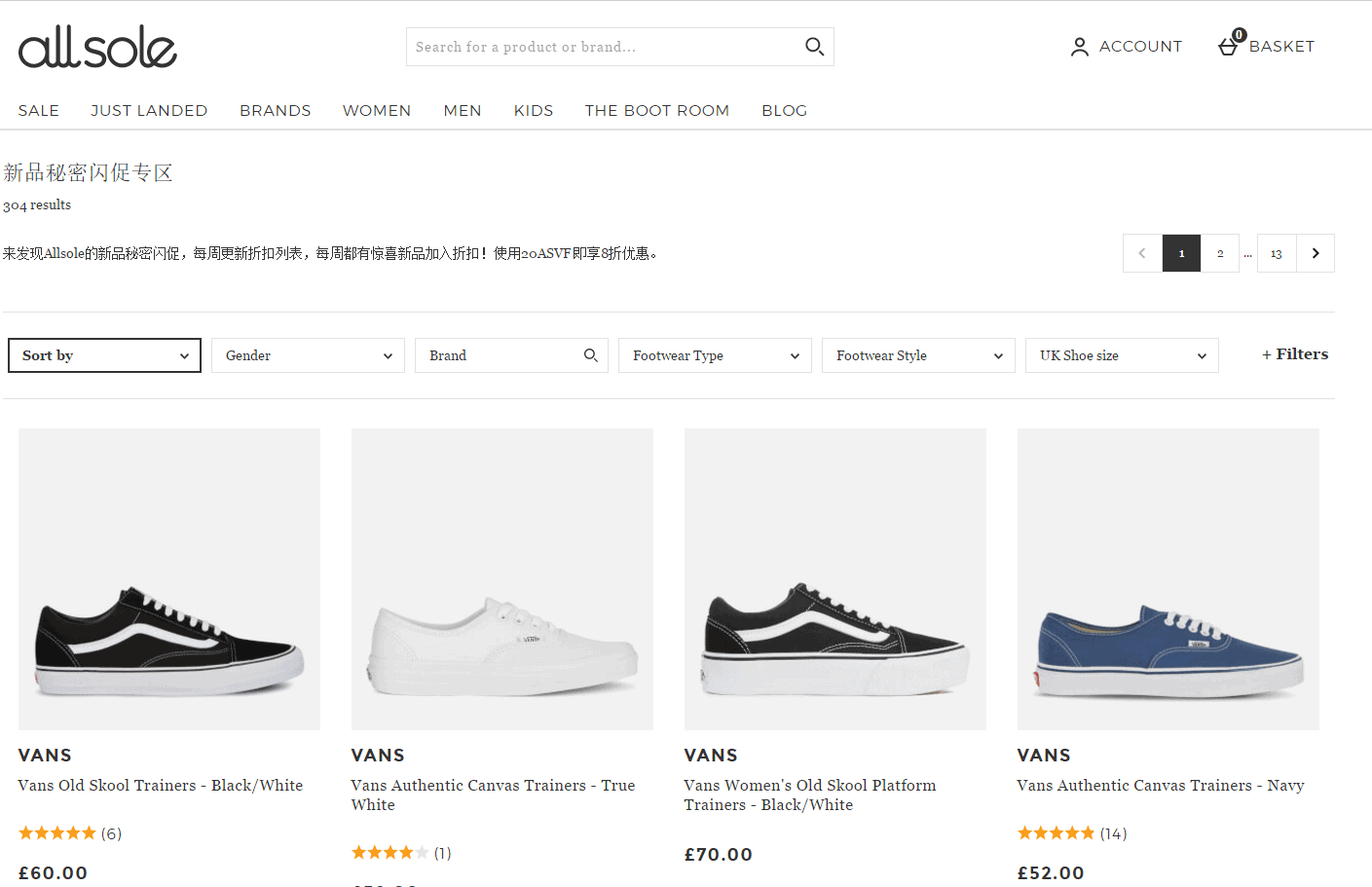The image size is (1372, 887).
Task: Open the SALE menu
Action: coord(39,111)
